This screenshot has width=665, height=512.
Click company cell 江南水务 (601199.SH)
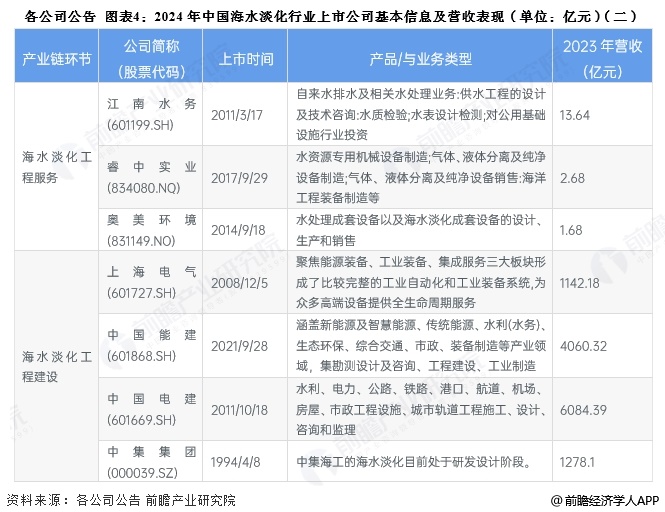(151, 114)
